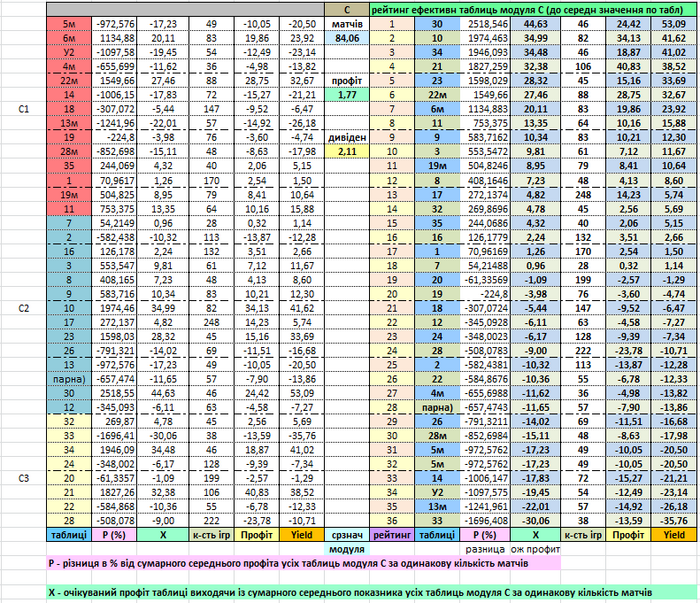Click the cell with value -307,072
The image size is (700, 603).
point(114,109)
